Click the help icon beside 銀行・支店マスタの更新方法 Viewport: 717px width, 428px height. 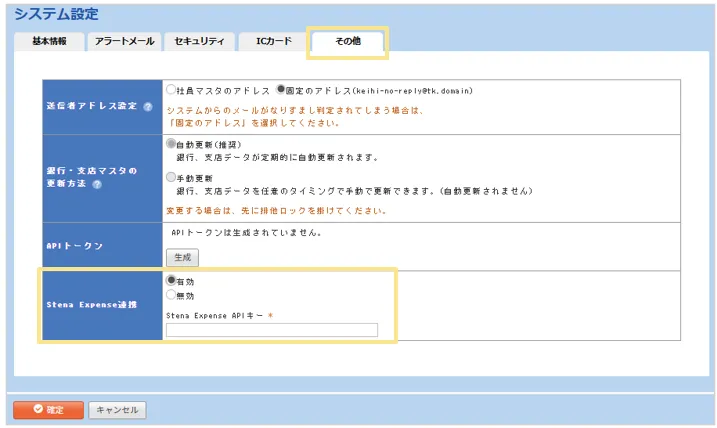[x=97, y=184]
